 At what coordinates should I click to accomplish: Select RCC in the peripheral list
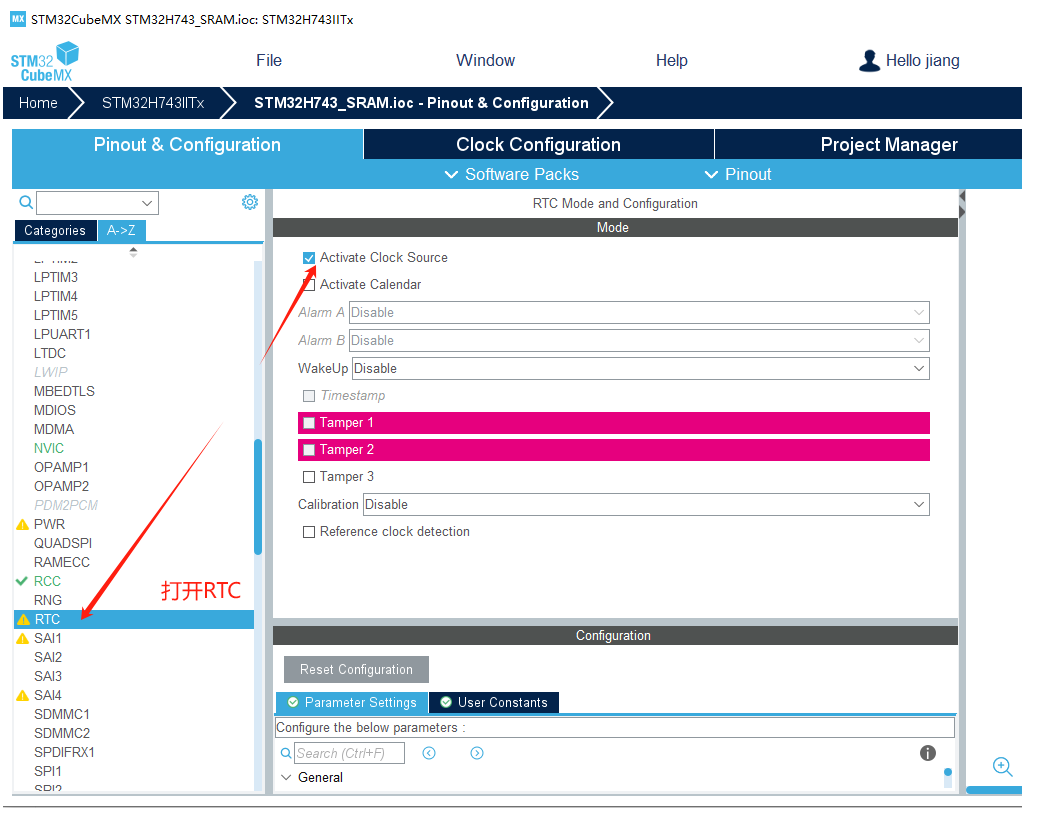tap(47, 581)
